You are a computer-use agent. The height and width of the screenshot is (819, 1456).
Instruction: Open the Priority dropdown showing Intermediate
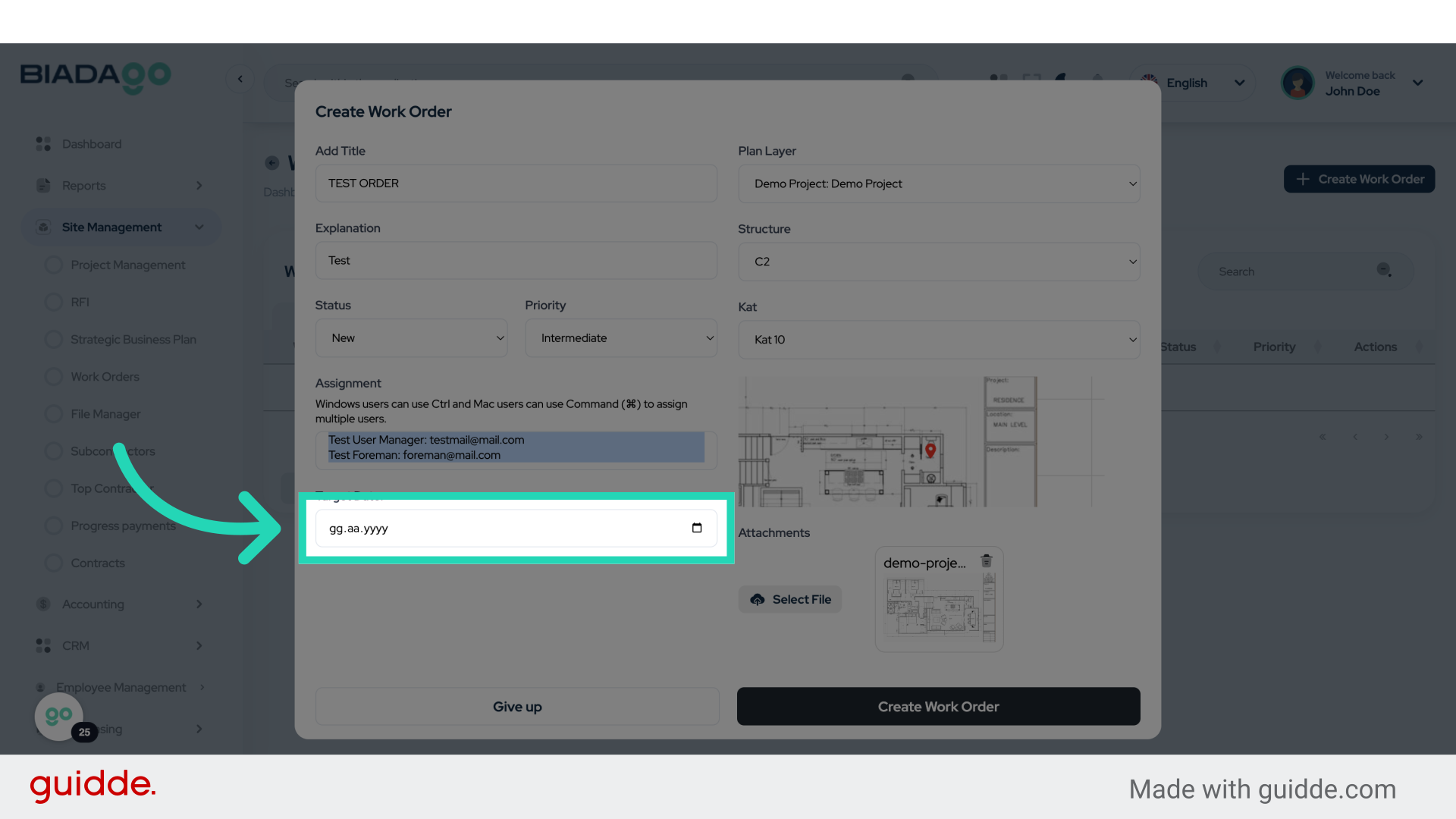tap(620, 338)
